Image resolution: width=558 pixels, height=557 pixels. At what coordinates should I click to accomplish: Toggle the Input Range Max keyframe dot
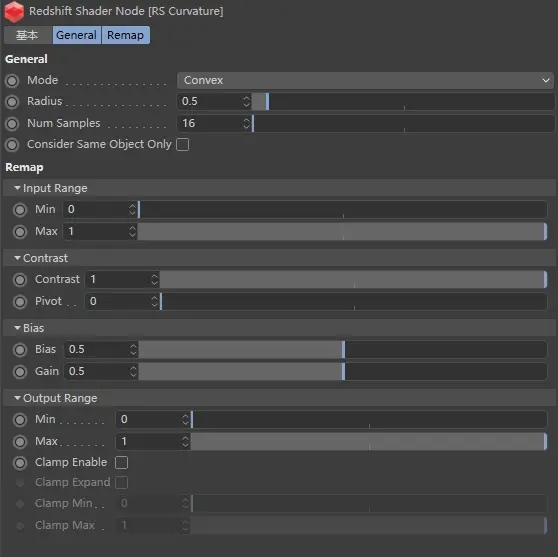click(20, 232)
